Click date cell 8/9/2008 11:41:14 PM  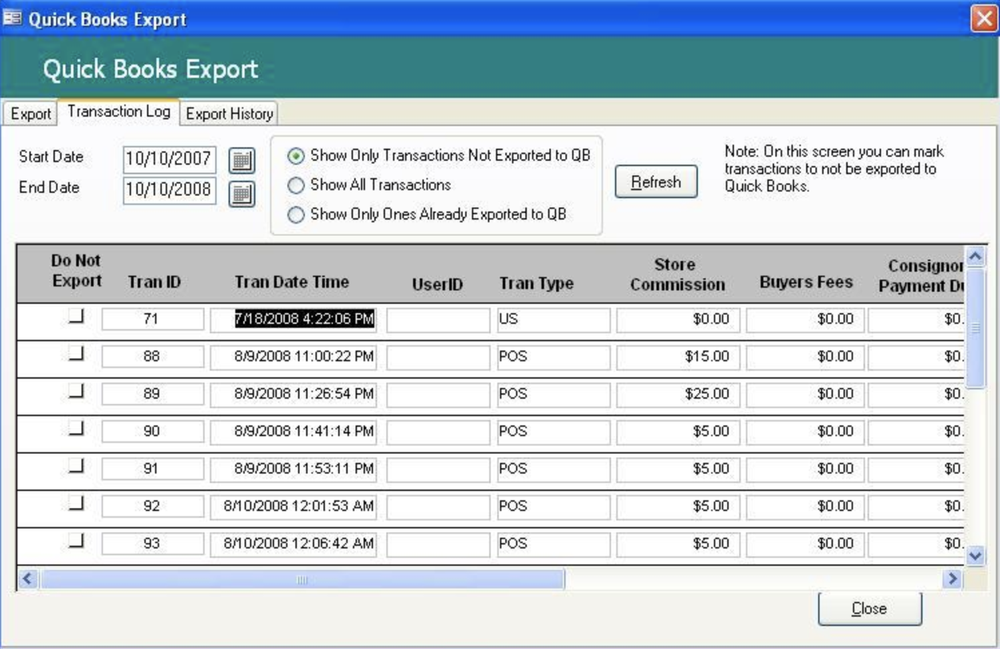pyautogui.click(x=293, y=432)
